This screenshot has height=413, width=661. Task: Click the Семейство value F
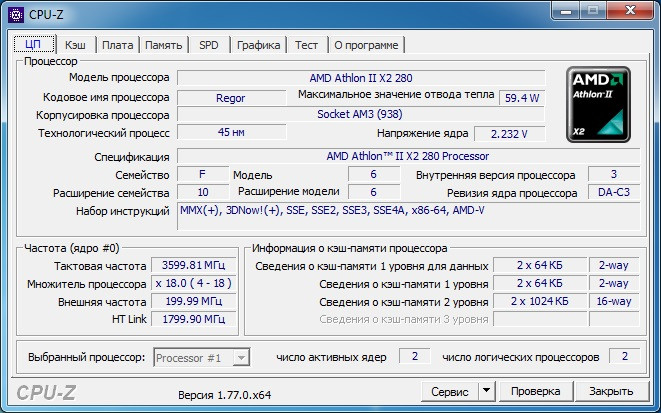click(202, 174)
